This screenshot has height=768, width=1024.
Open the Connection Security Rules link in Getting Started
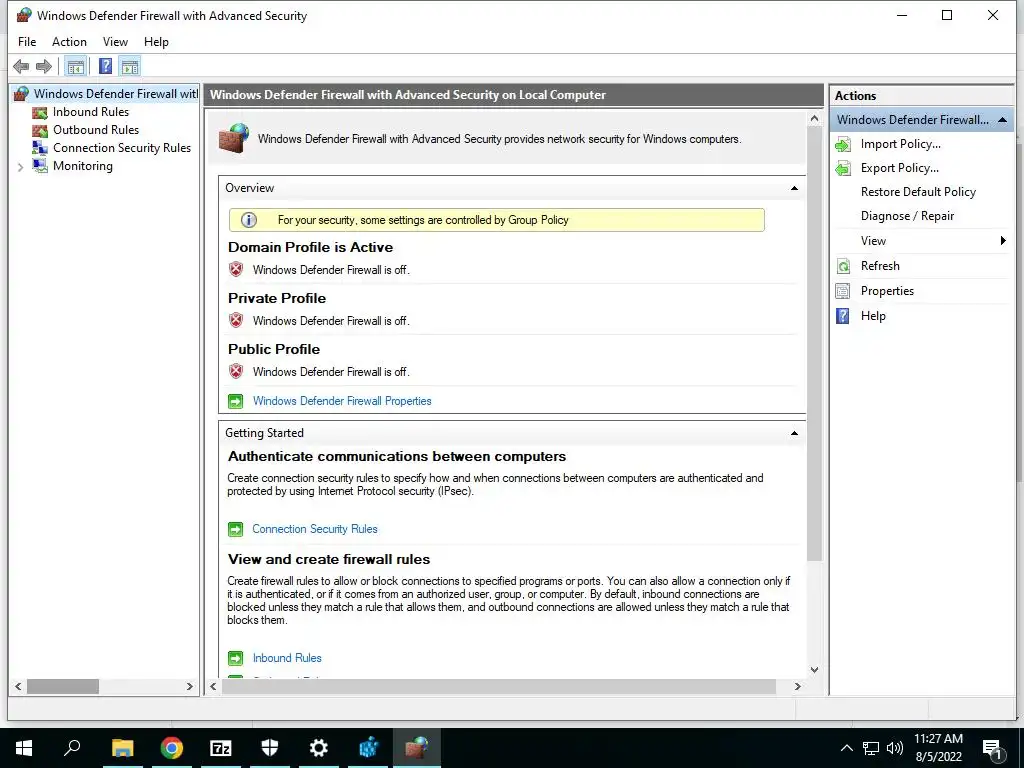[x=315, y=529]
